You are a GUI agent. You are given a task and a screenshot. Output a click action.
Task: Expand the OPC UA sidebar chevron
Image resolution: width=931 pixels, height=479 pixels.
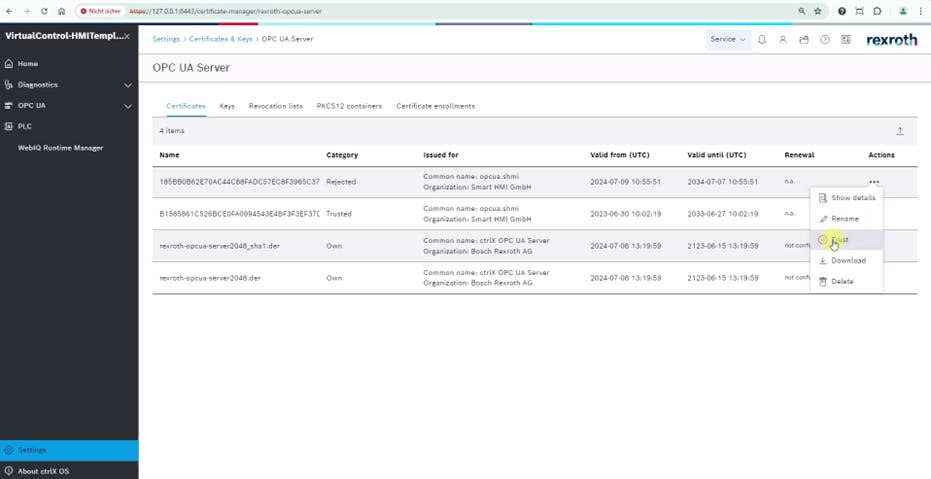pos(128,106)
